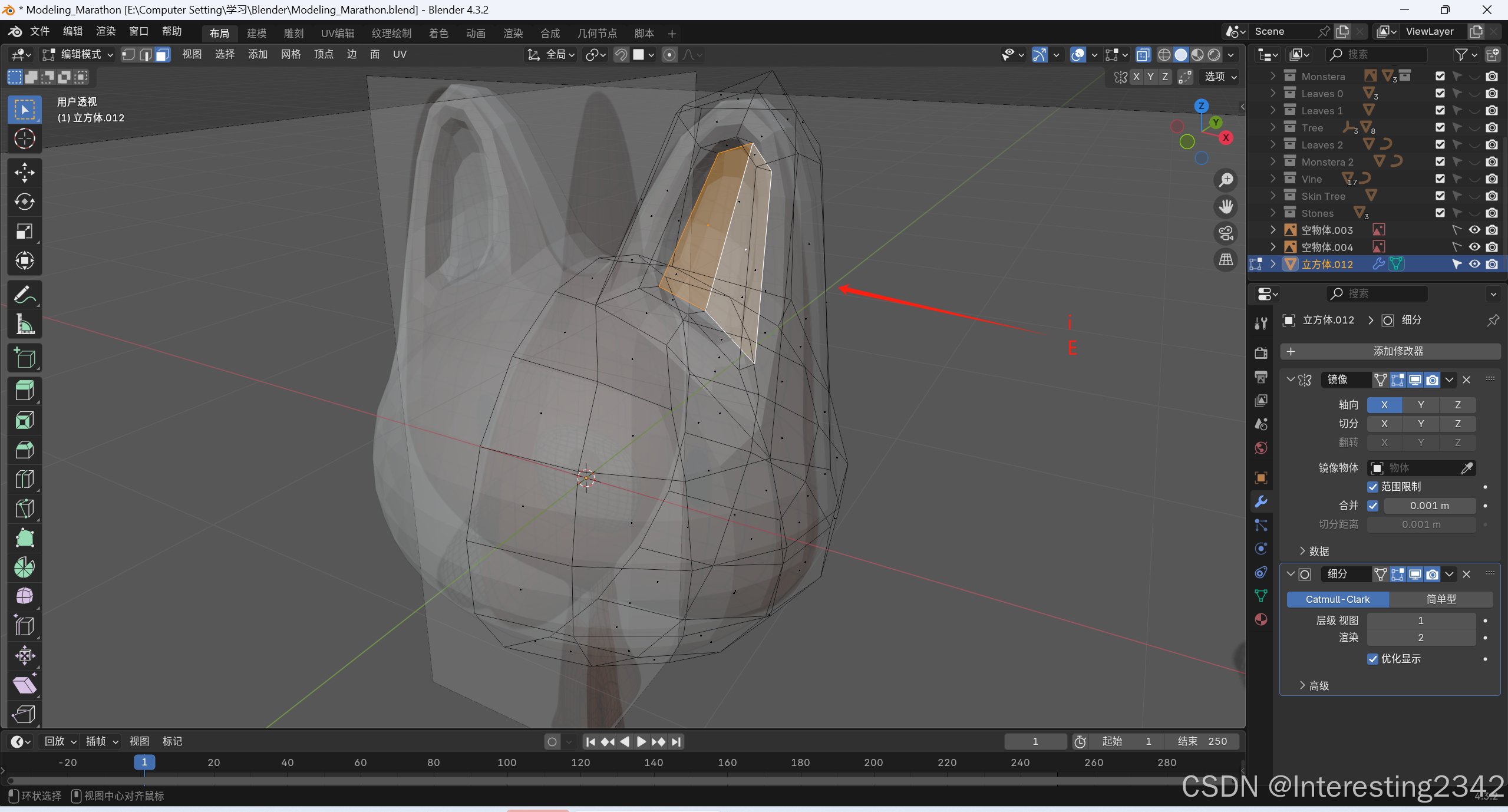Disable the 优化显示 checkbox
Screen dimensions: 1508x812
pyautogui.click(x=1372, y=659)
